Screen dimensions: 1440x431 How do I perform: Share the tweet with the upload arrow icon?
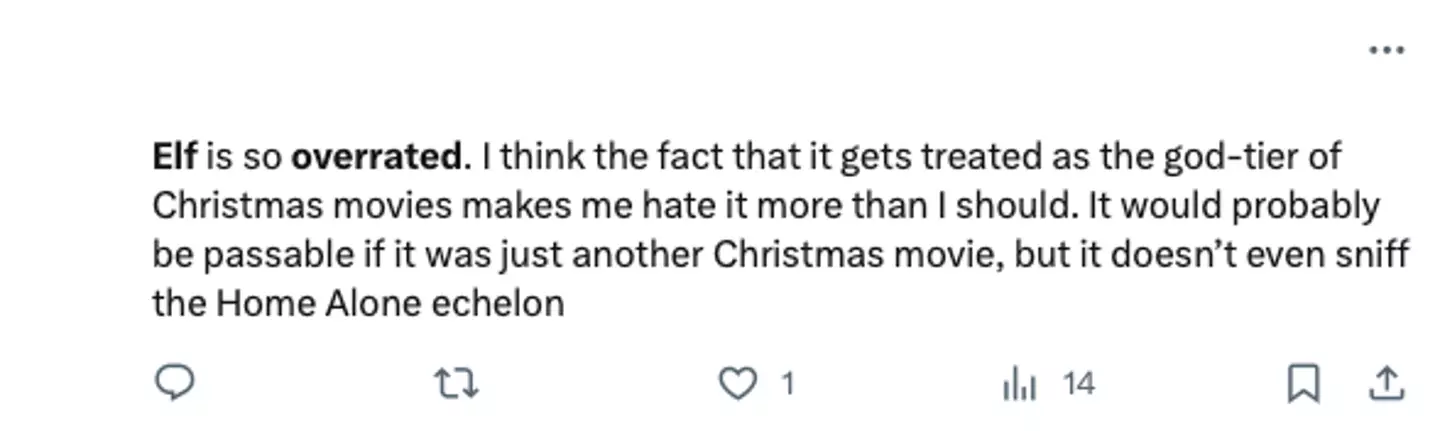coord(1386,383)
